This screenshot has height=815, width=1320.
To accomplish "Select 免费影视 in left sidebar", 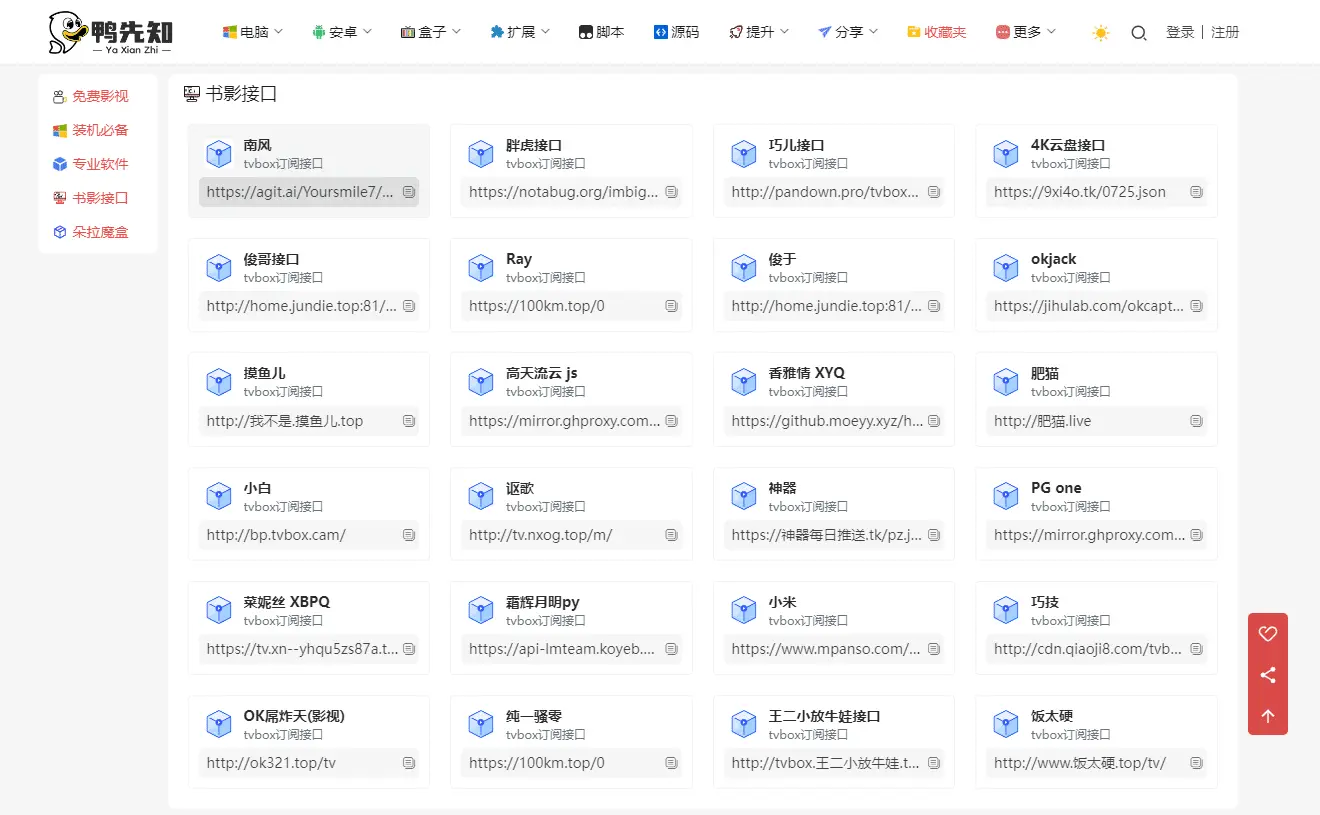I will [91, 96].
